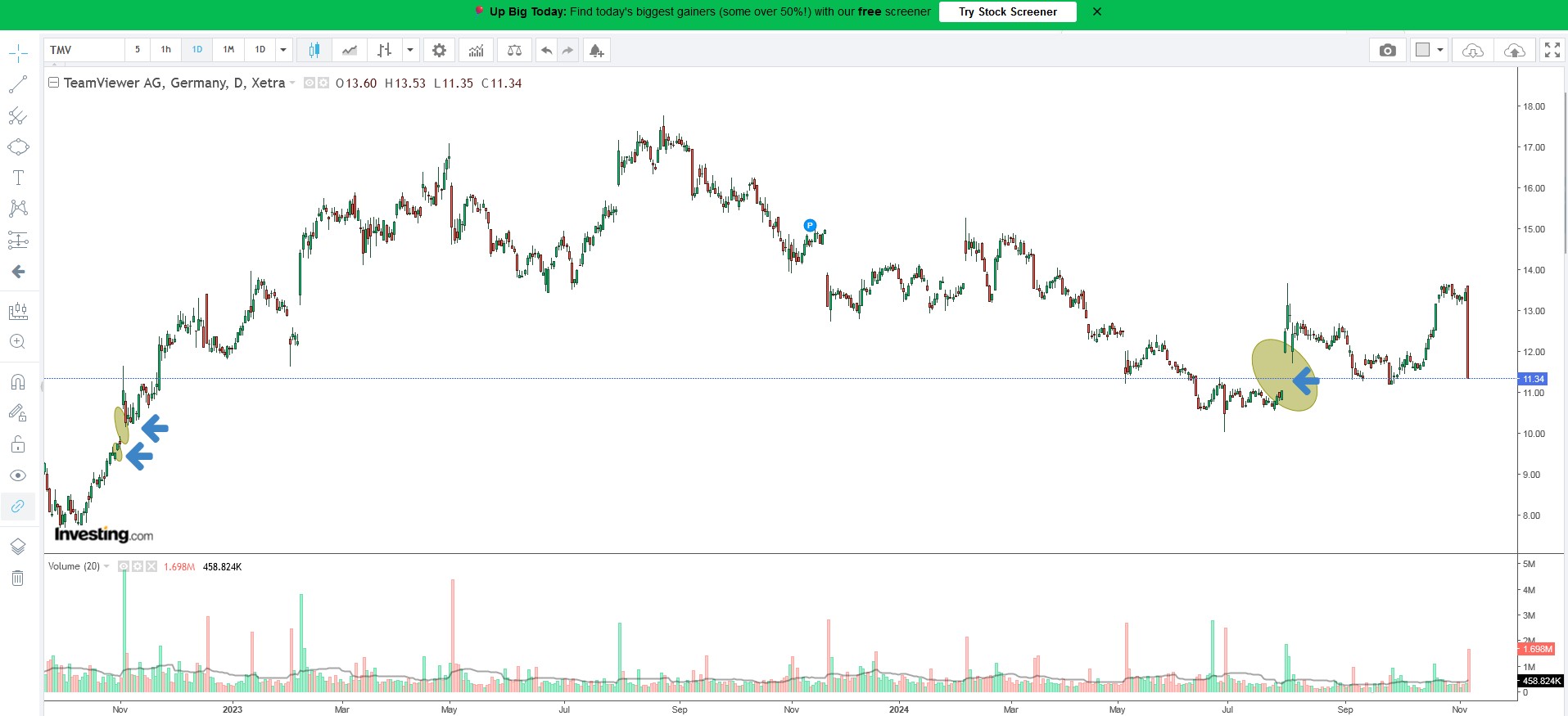Click the blue P event marker
This screenshot has height=716, width=1568.
[810, 225]
